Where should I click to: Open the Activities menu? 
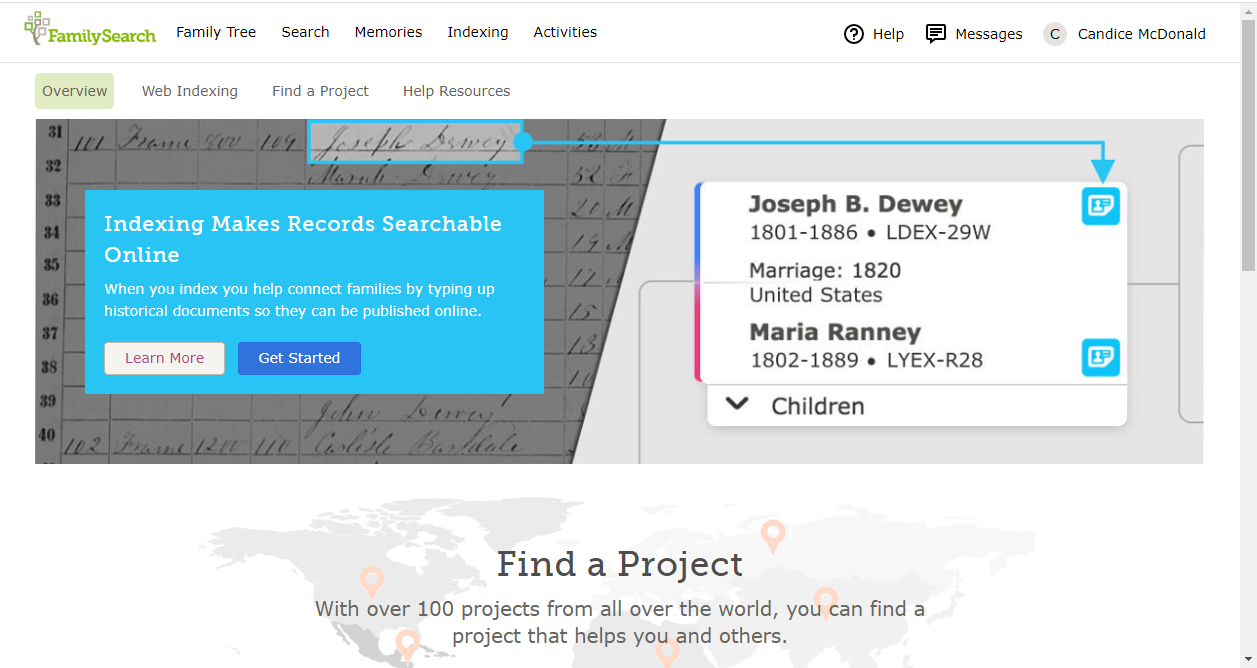pyautogui.click(x=565, y=32)
